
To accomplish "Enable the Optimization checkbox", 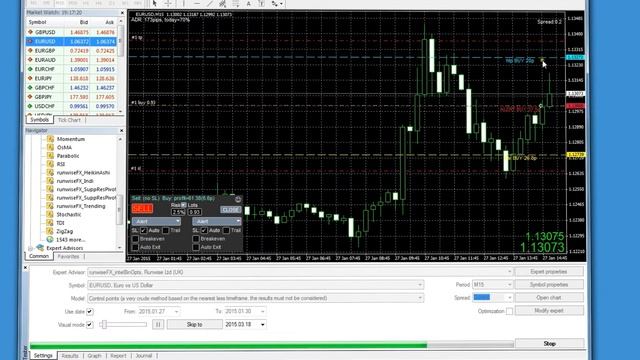I will tap(509, 311).
